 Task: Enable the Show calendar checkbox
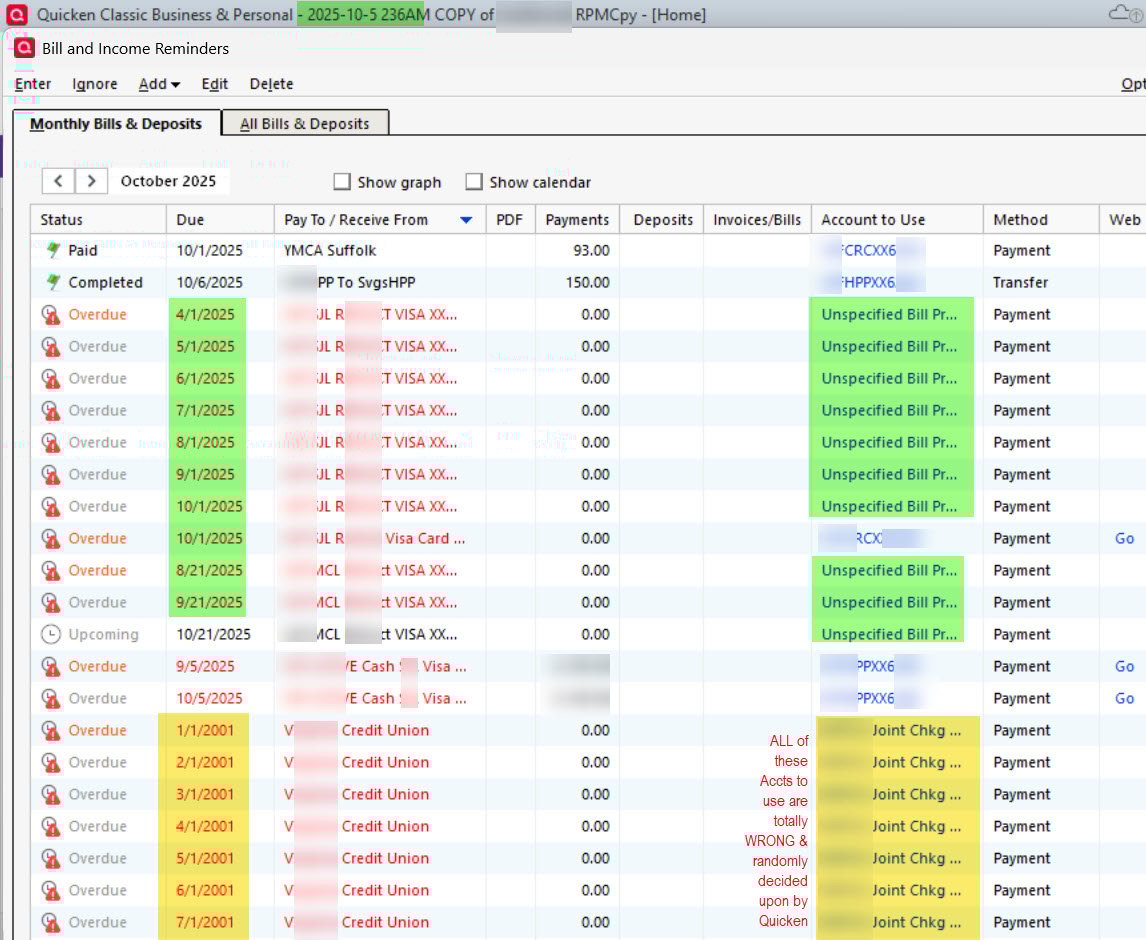(474, 181)
